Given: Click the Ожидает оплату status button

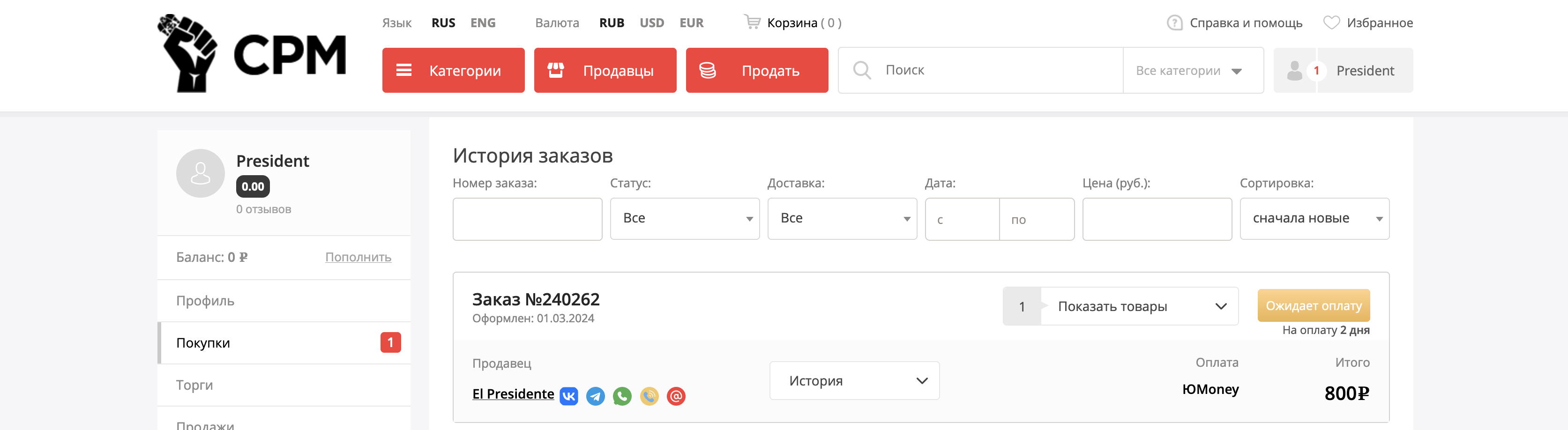Looking at the screenshot, I should (1314, 305).
